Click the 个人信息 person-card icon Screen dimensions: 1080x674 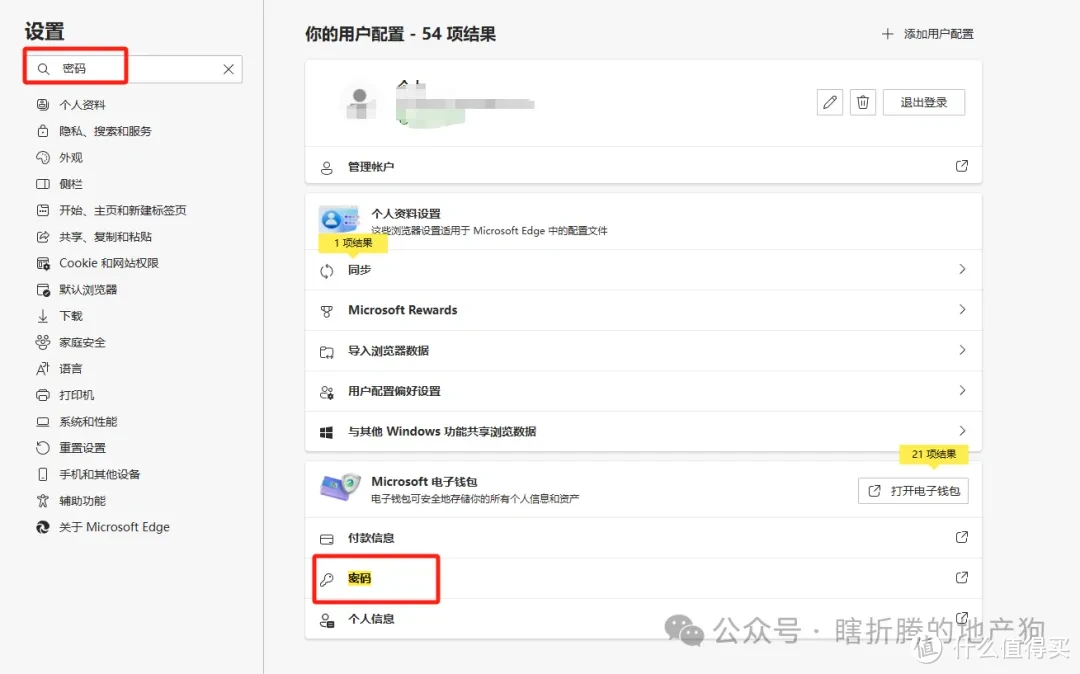tap(326, 620)
